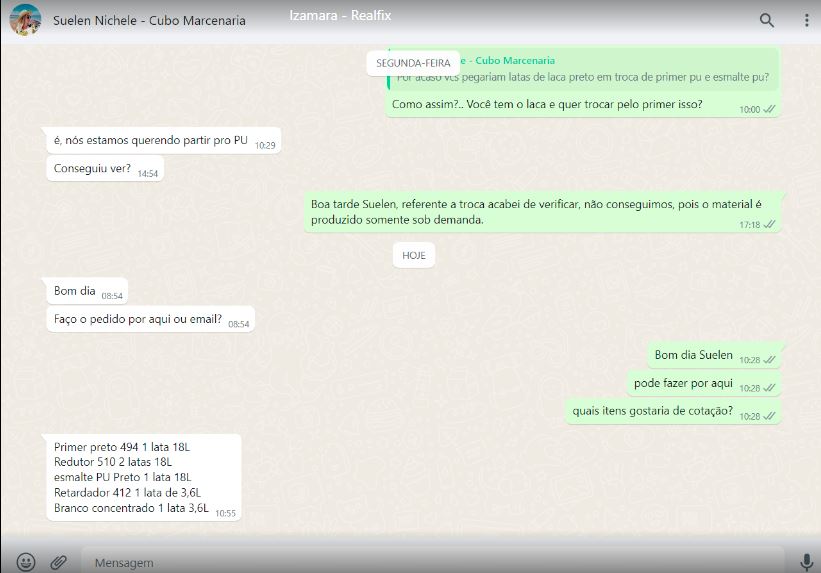Focus the Mensagem text input field
The height and width of the screenshot is (573, 821).
(x=430, y=562)
